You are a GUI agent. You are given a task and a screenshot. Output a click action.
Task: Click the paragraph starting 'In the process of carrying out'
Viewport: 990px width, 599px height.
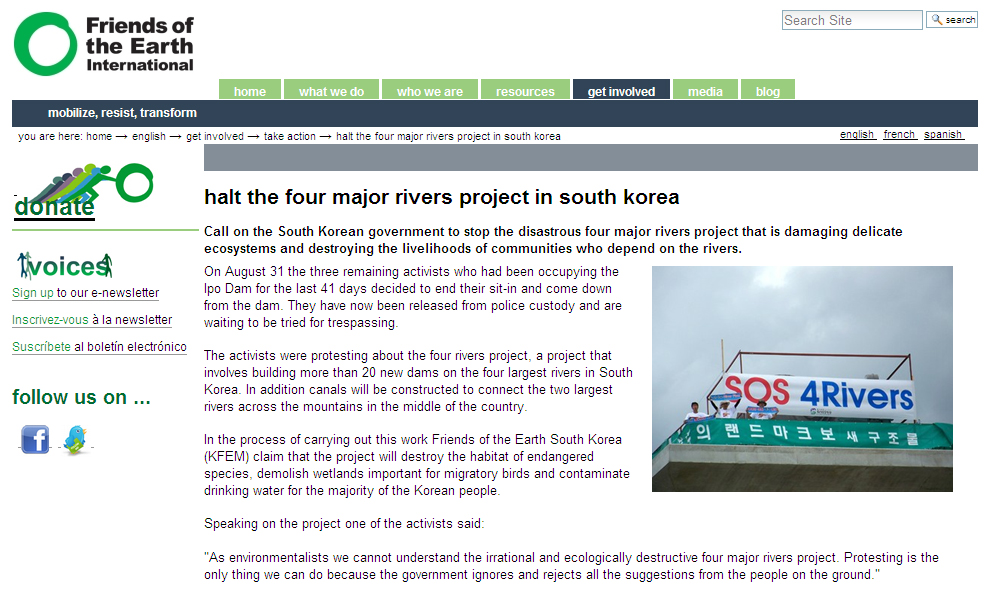point(417,465)
